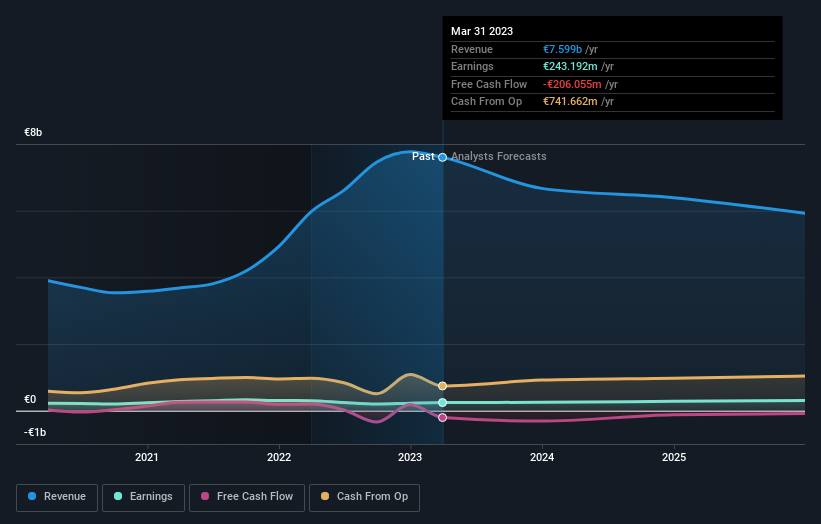Image resolution: width=821 pixels, height=524 pixels.
Task: Click the -€1b y-axis label
Action: click(x=35, y=432)
